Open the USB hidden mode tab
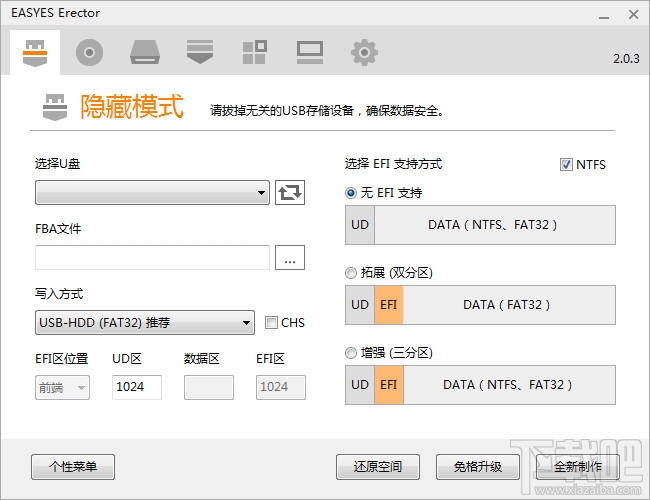This screenshot has height=500, width=650. [x=36, y=52]
